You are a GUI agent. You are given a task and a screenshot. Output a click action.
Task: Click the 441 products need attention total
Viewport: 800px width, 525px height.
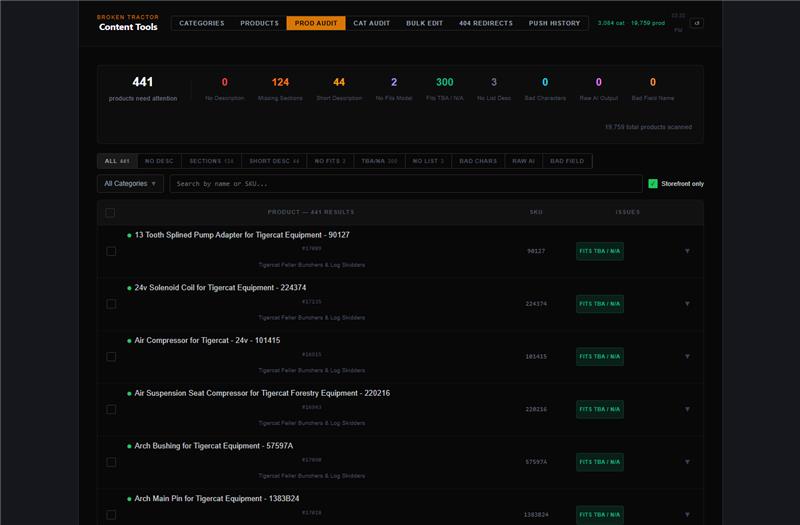pyautogui.click(x=143, y=88)
